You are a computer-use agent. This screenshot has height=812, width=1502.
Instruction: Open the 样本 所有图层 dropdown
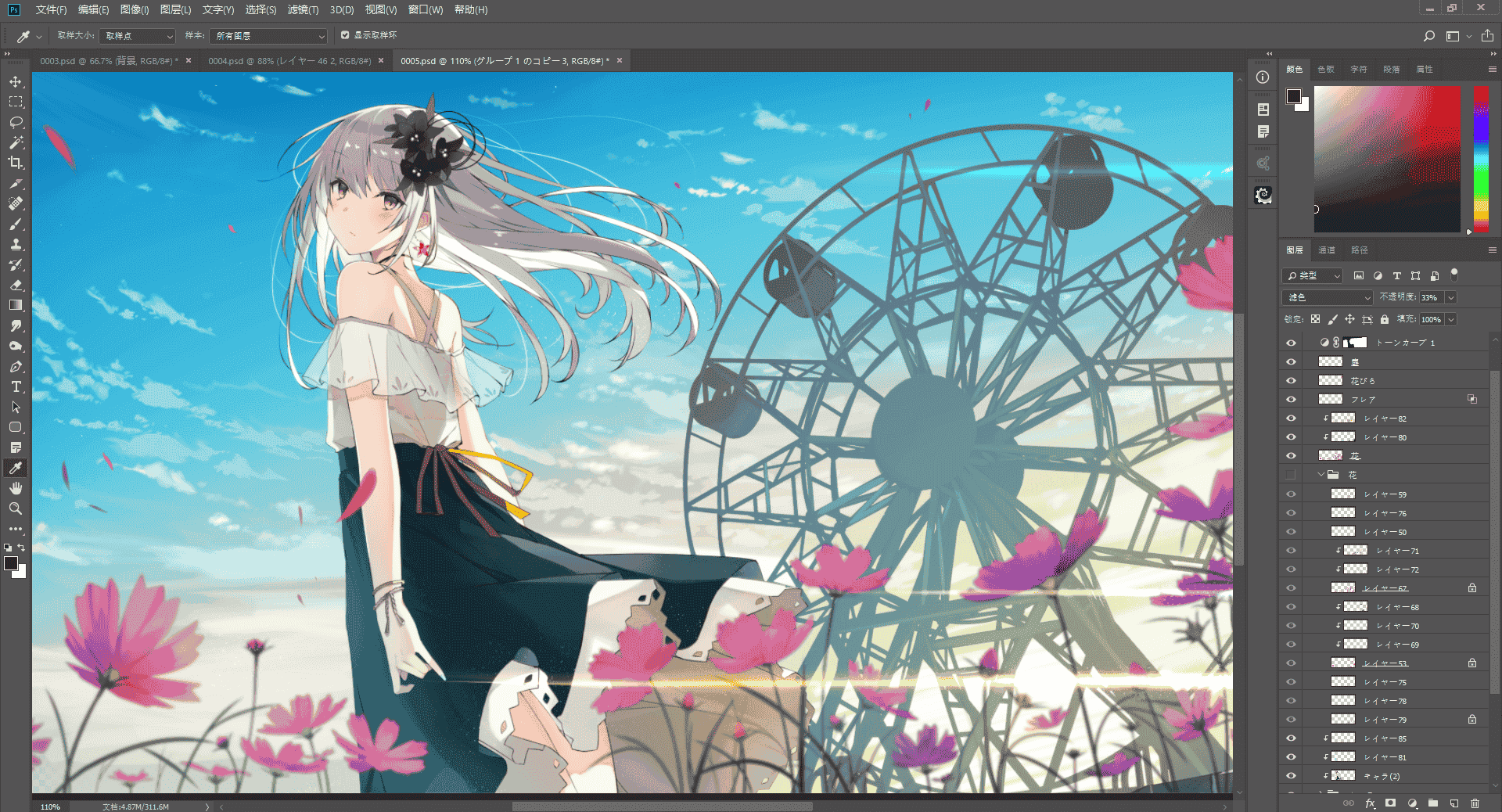point(268,36)
